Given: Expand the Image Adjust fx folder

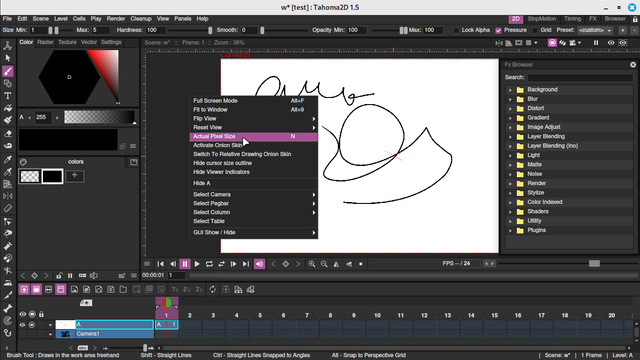Looking at the screenshot, I should (x=510, y=127).
